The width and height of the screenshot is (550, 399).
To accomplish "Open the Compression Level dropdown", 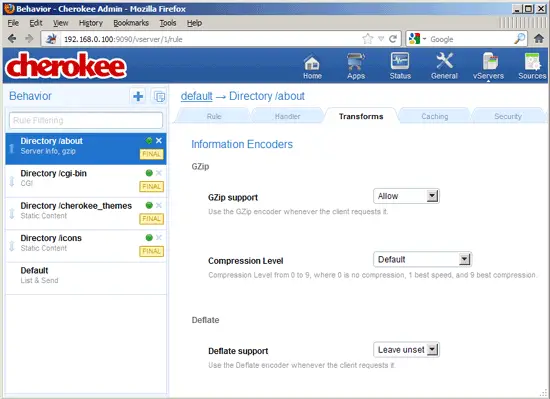I will tap(423, 259).
